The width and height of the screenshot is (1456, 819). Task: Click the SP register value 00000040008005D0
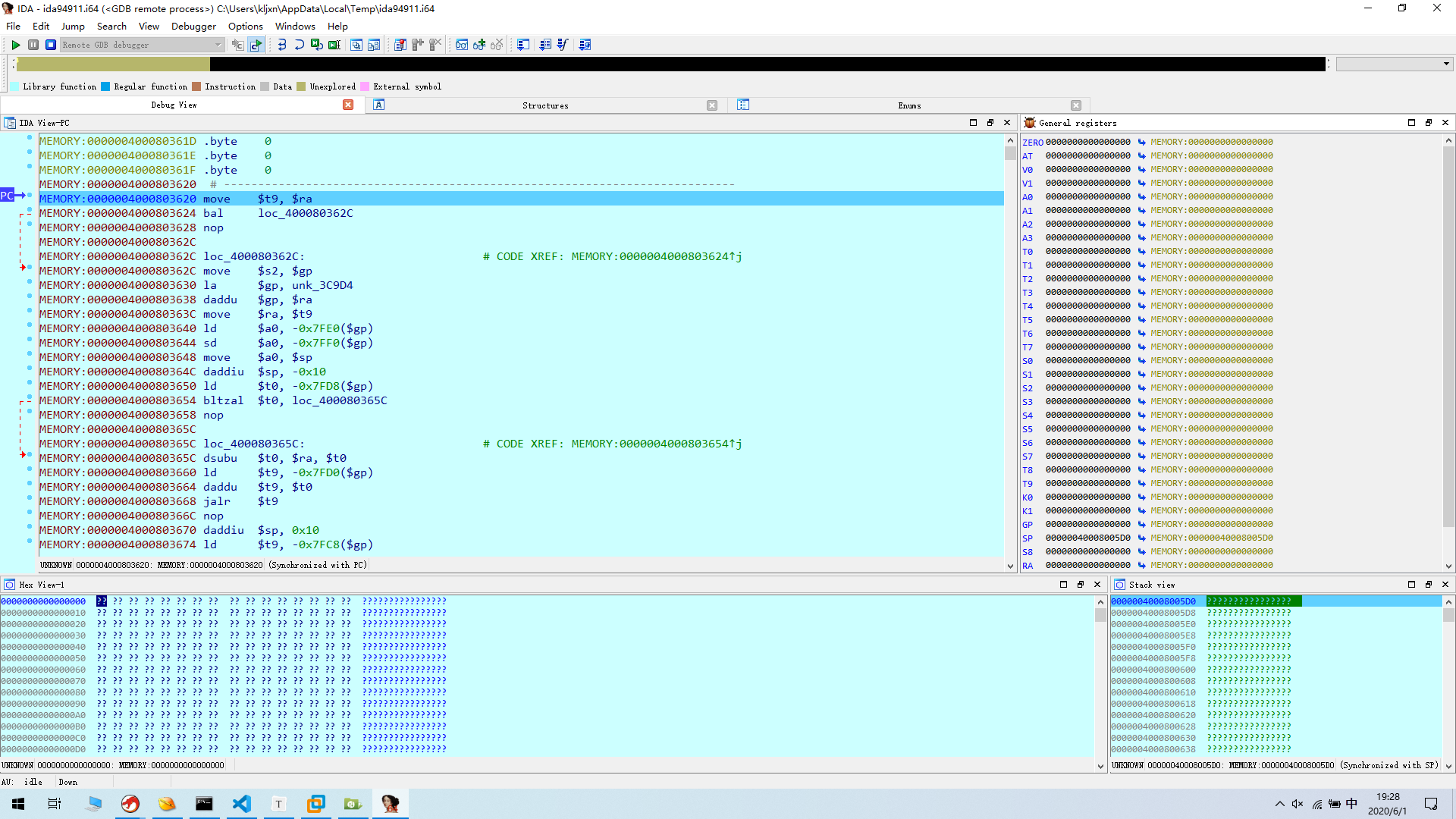pos(1087,538)
